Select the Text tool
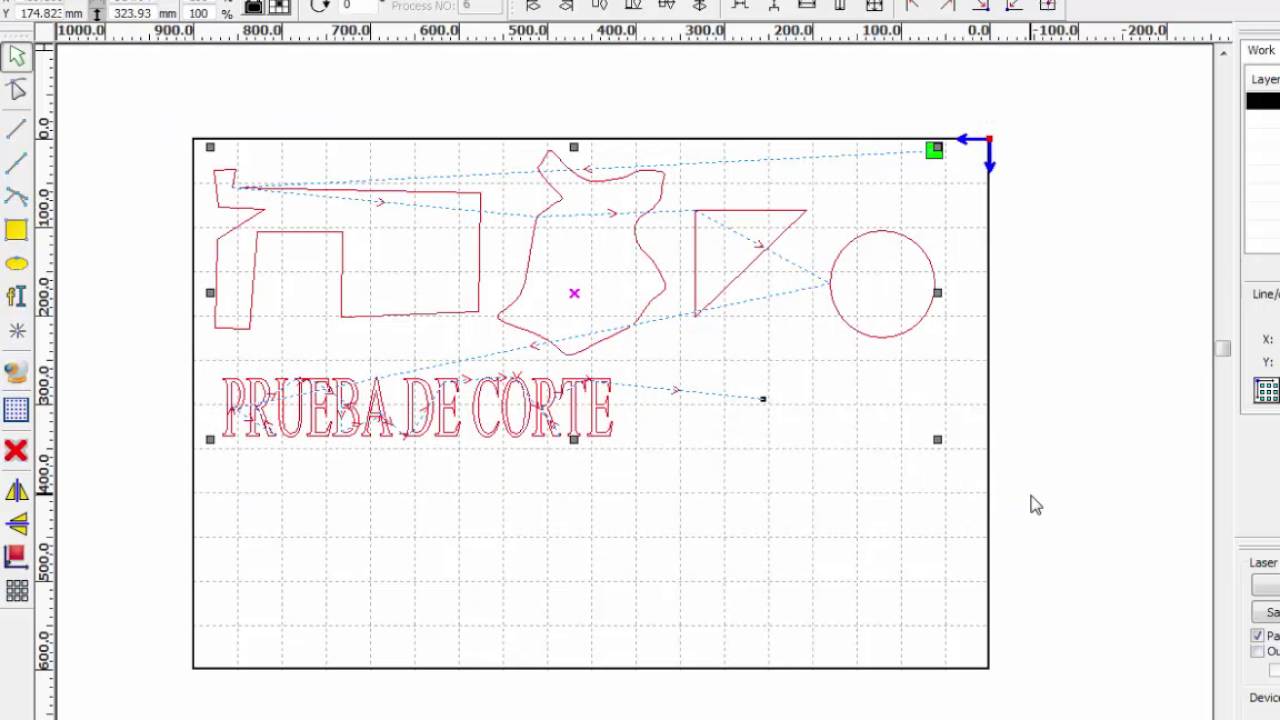Image resolution: width=1280 pixels, height=720 pixels. click(16, 297)
